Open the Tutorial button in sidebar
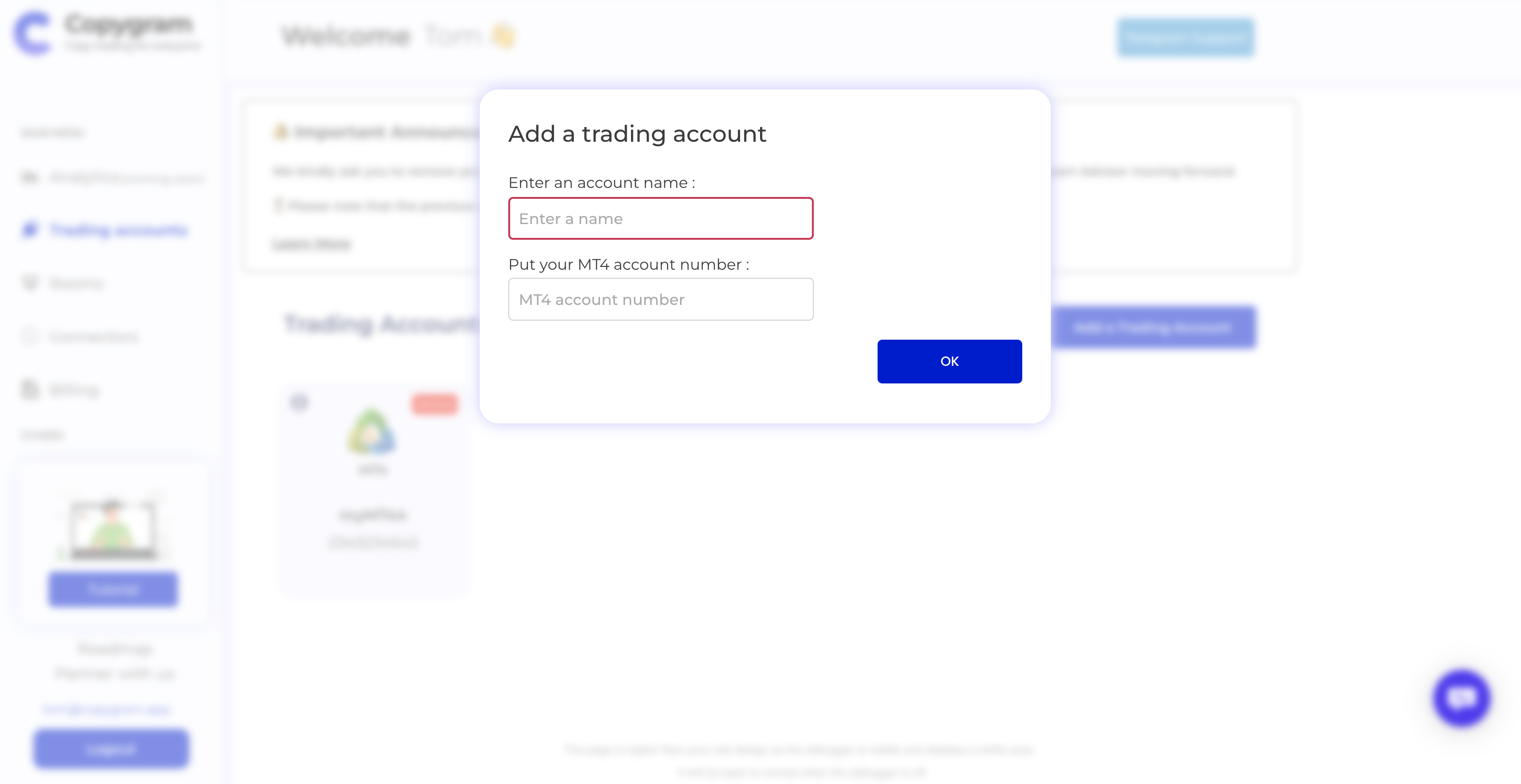This screenshot has width=1521, height=784. coord(112,588)
